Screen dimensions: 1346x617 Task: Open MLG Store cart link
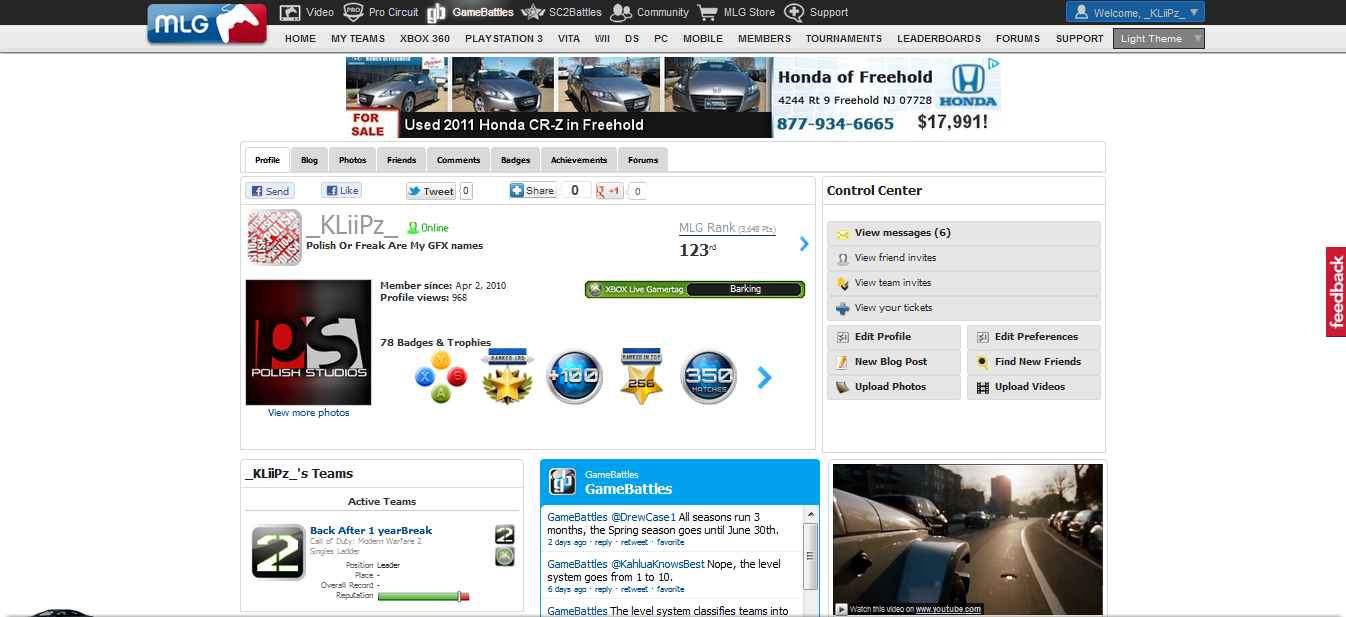tap(736, 12)
